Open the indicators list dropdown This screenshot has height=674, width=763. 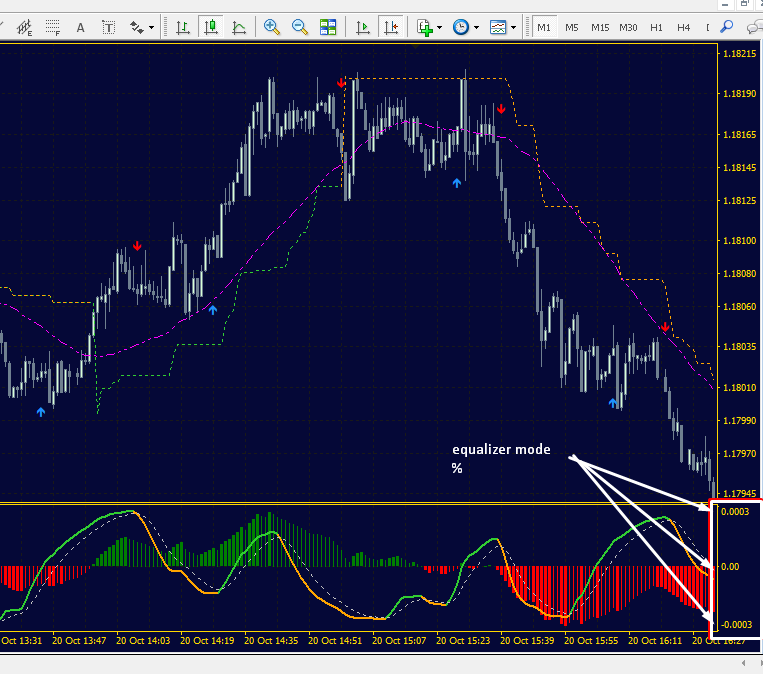point(430,27)
